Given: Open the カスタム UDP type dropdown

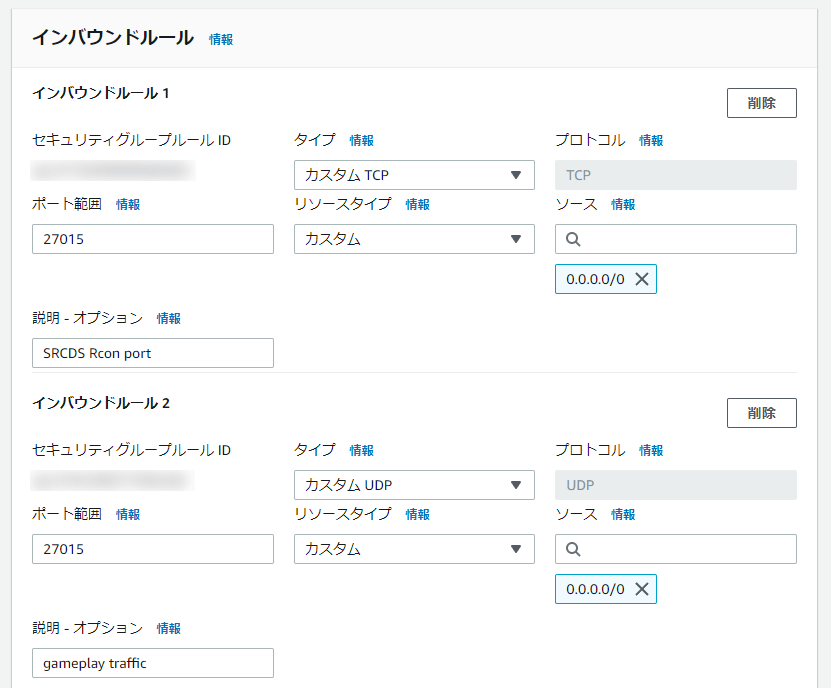Looking at the screenshot, I should click(x=414, y=485).
